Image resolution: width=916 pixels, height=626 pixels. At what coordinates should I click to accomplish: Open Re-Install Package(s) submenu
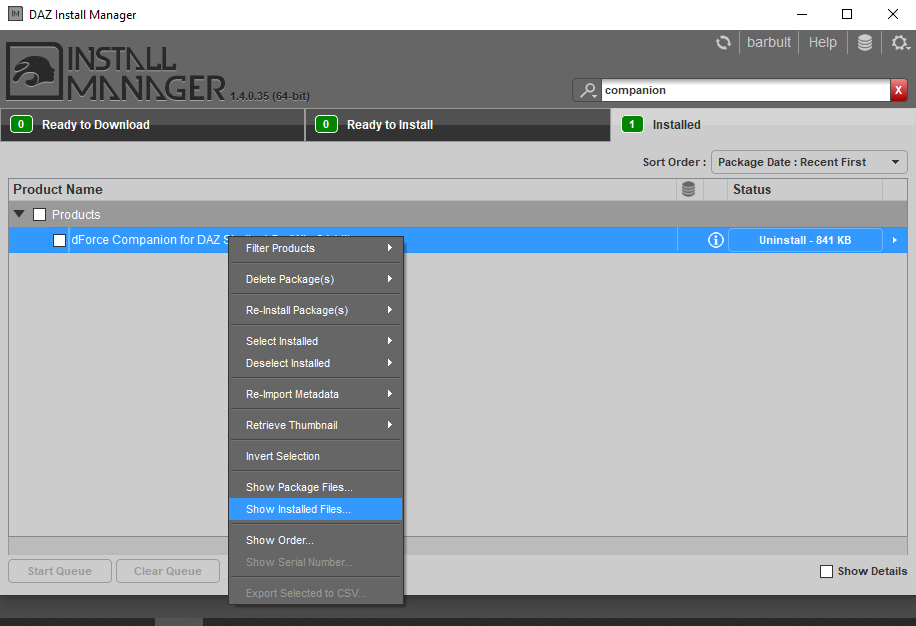(x=316, y=310)
